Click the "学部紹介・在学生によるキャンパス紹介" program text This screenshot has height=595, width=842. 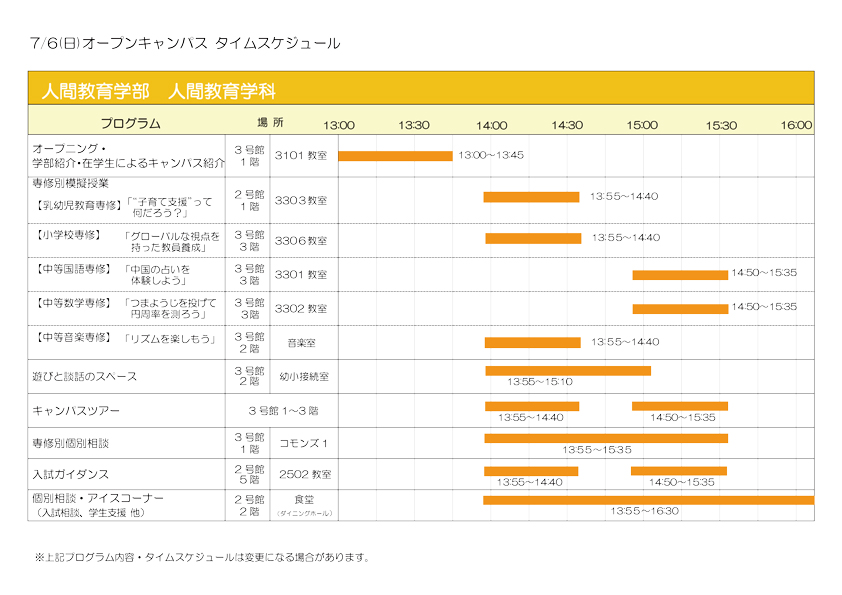128,163
